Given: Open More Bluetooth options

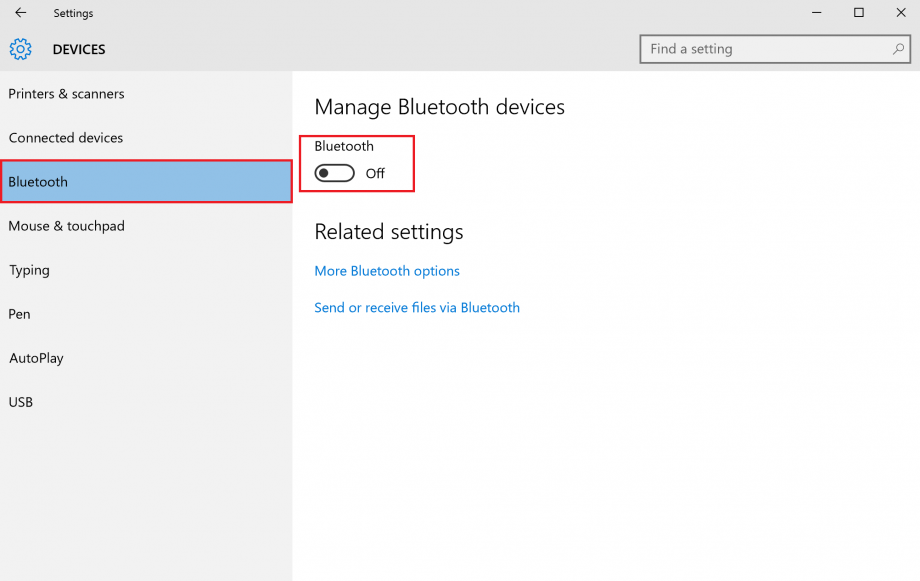Looking at the screenshot, I should [387, 270].
